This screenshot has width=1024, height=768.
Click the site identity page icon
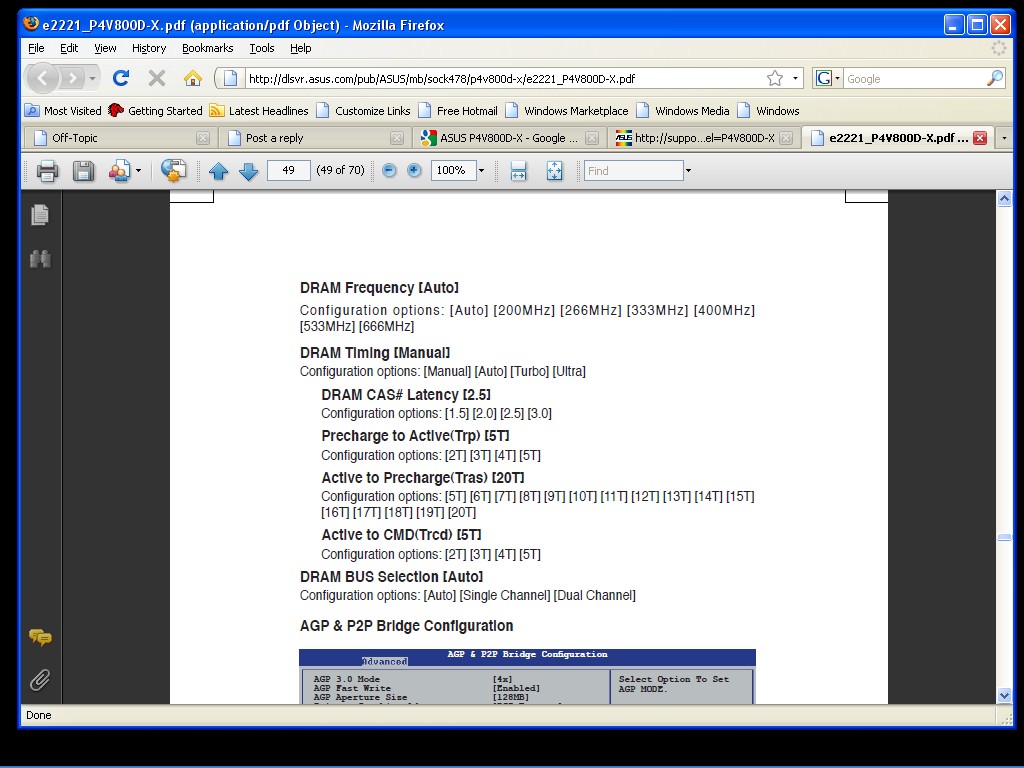tap(230, 78)
